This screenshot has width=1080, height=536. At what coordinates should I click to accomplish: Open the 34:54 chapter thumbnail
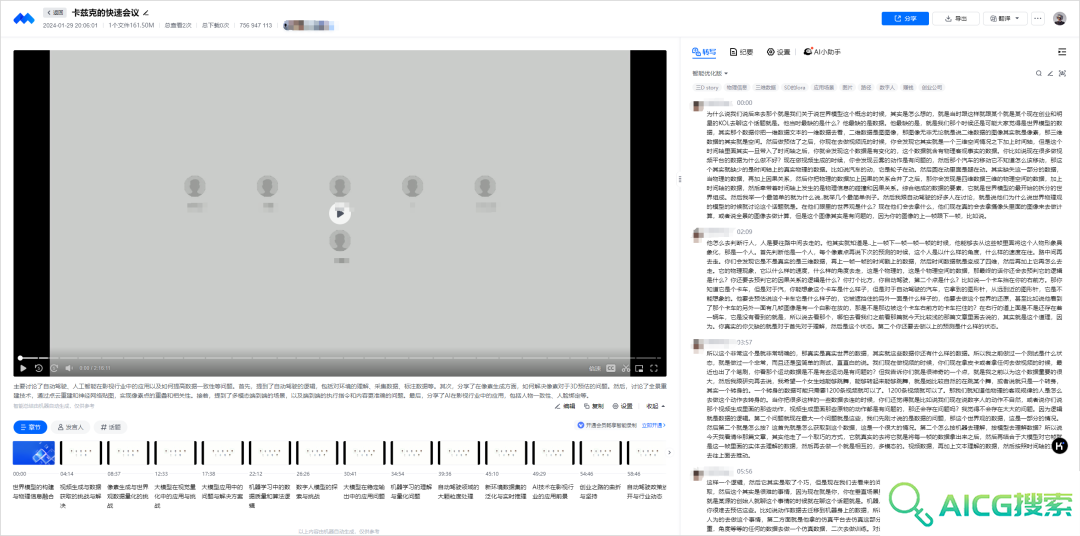click(x=411, y=453)
